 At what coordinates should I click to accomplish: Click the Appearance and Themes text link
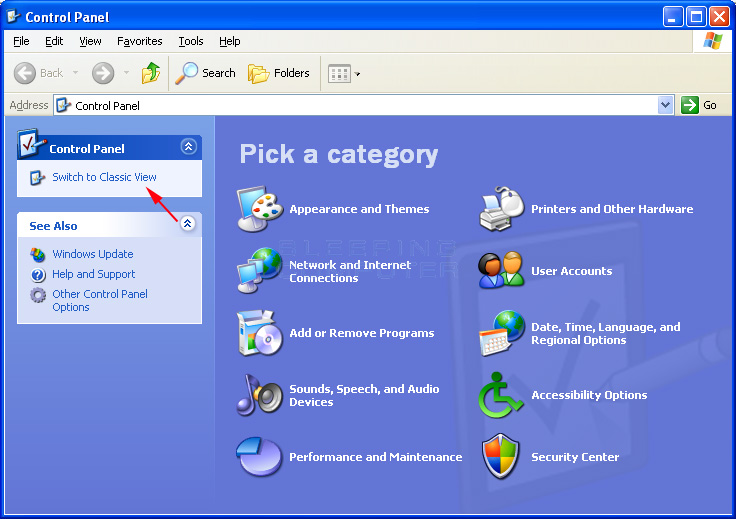359,209
